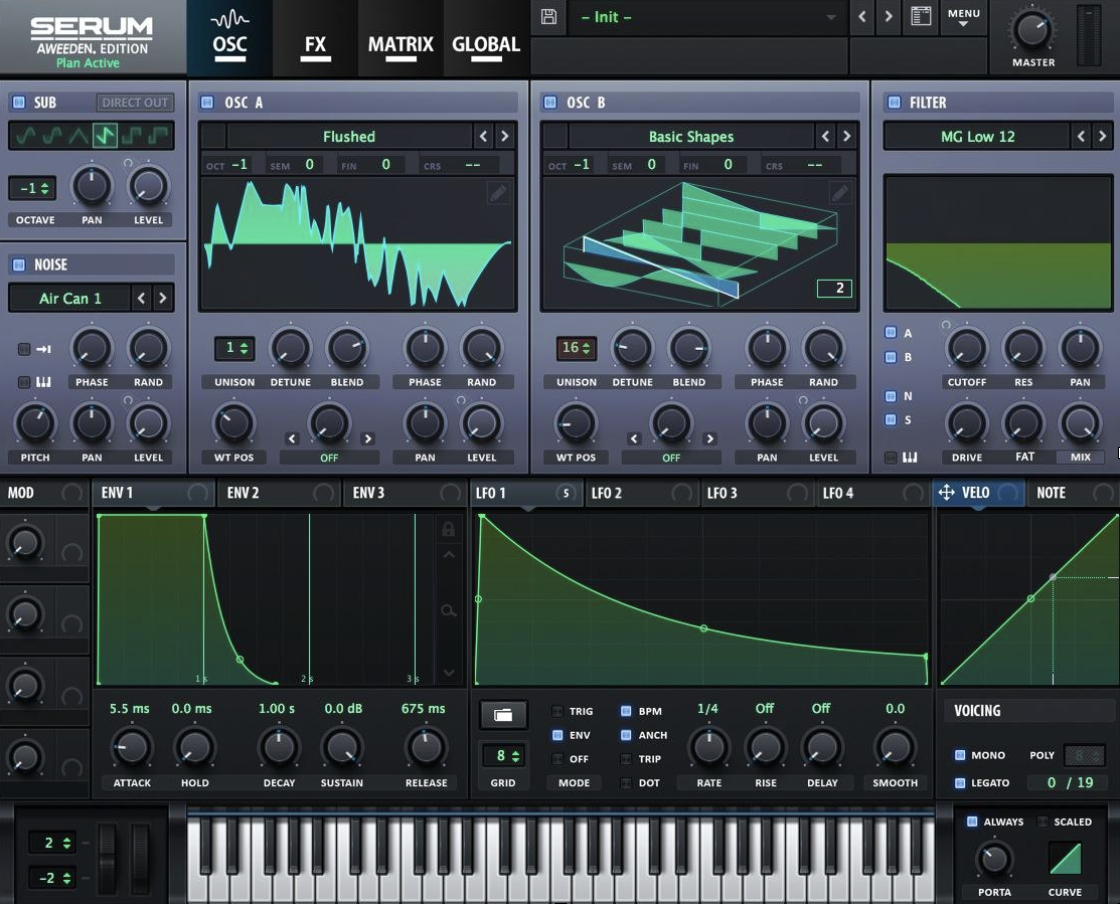
Task: Select the square sub waveform icon
Action: coord(131,135)
